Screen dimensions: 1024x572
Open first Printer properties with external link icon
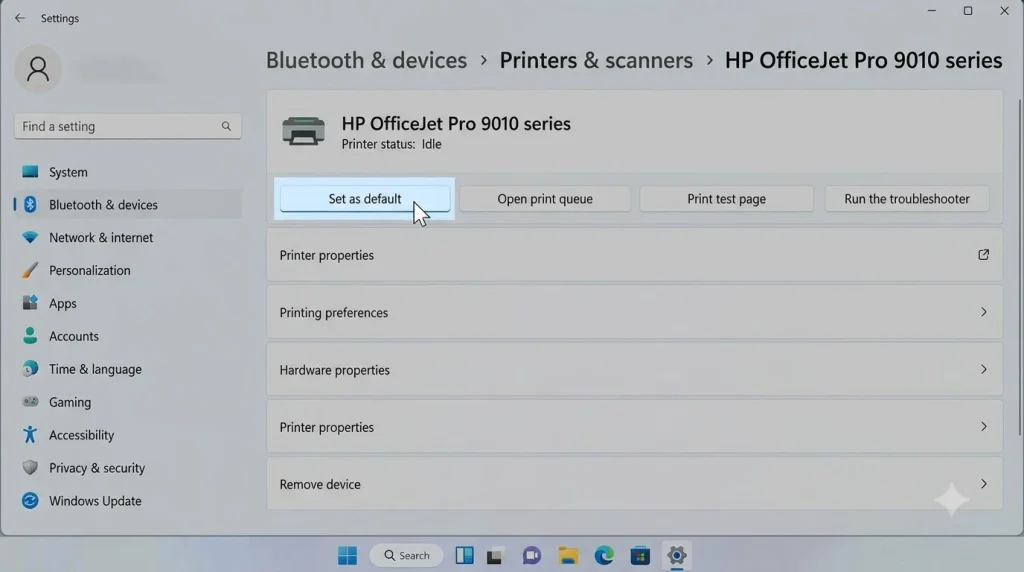tap(635, 255)
